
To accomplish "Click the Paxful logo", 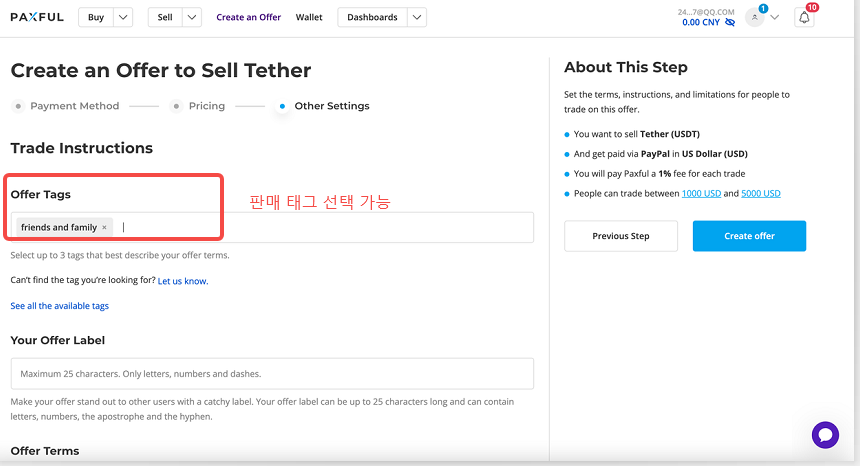I will [37, 17].
